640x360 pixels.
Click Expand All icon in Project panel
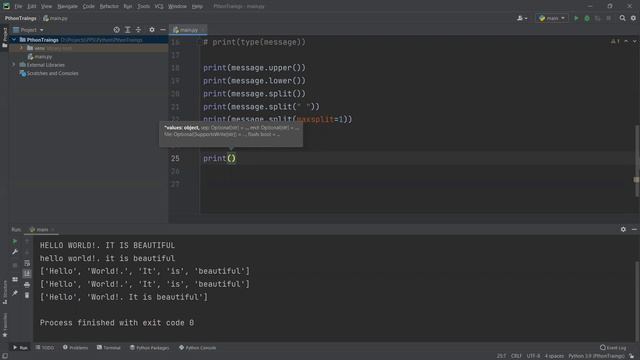pyautogui.click(x=127, y=30)
